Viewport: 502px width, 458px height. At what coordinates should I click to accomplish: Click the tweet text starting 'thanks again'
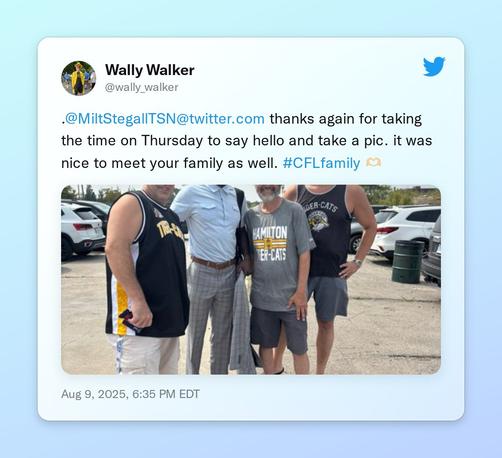coord(247,141)
